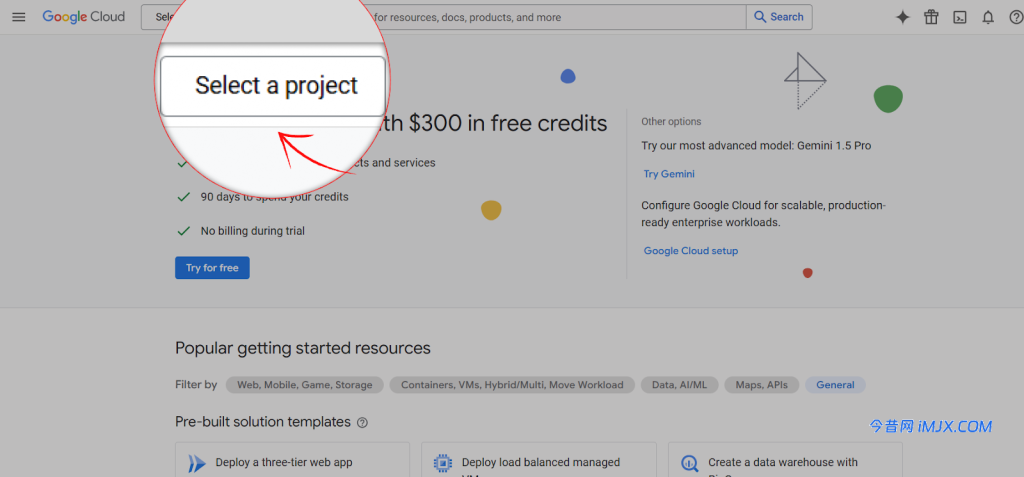The height and width of the screenshot is (477, 1024).
Task: Open the help question mark icon
Action: (1016, 17)
